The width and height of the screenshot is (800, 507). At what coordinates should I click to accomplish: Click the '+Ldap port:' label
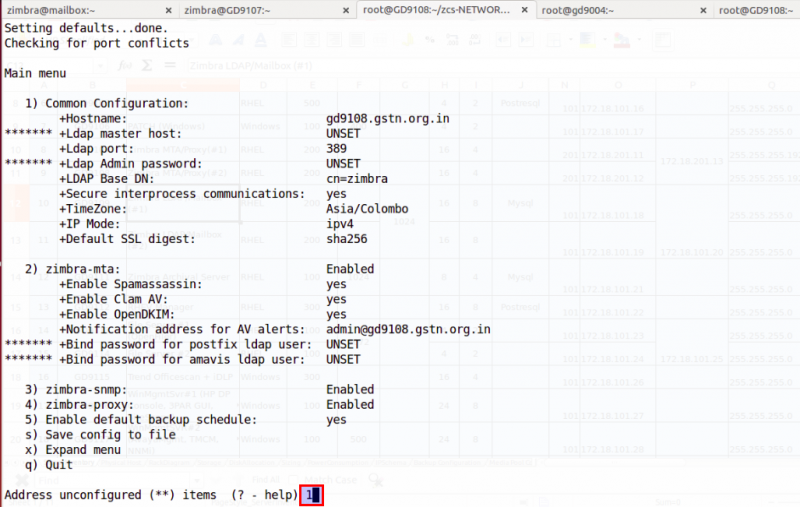click(96, 149)
